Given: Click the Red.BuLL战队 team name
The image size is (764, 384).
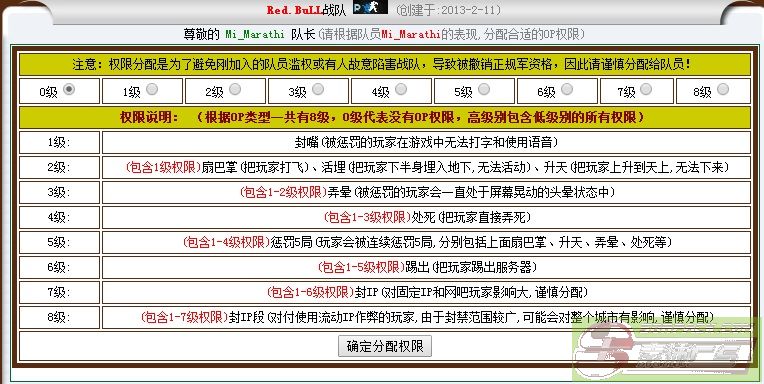Looking at the screenshot, I should click(x=306, y=10).
